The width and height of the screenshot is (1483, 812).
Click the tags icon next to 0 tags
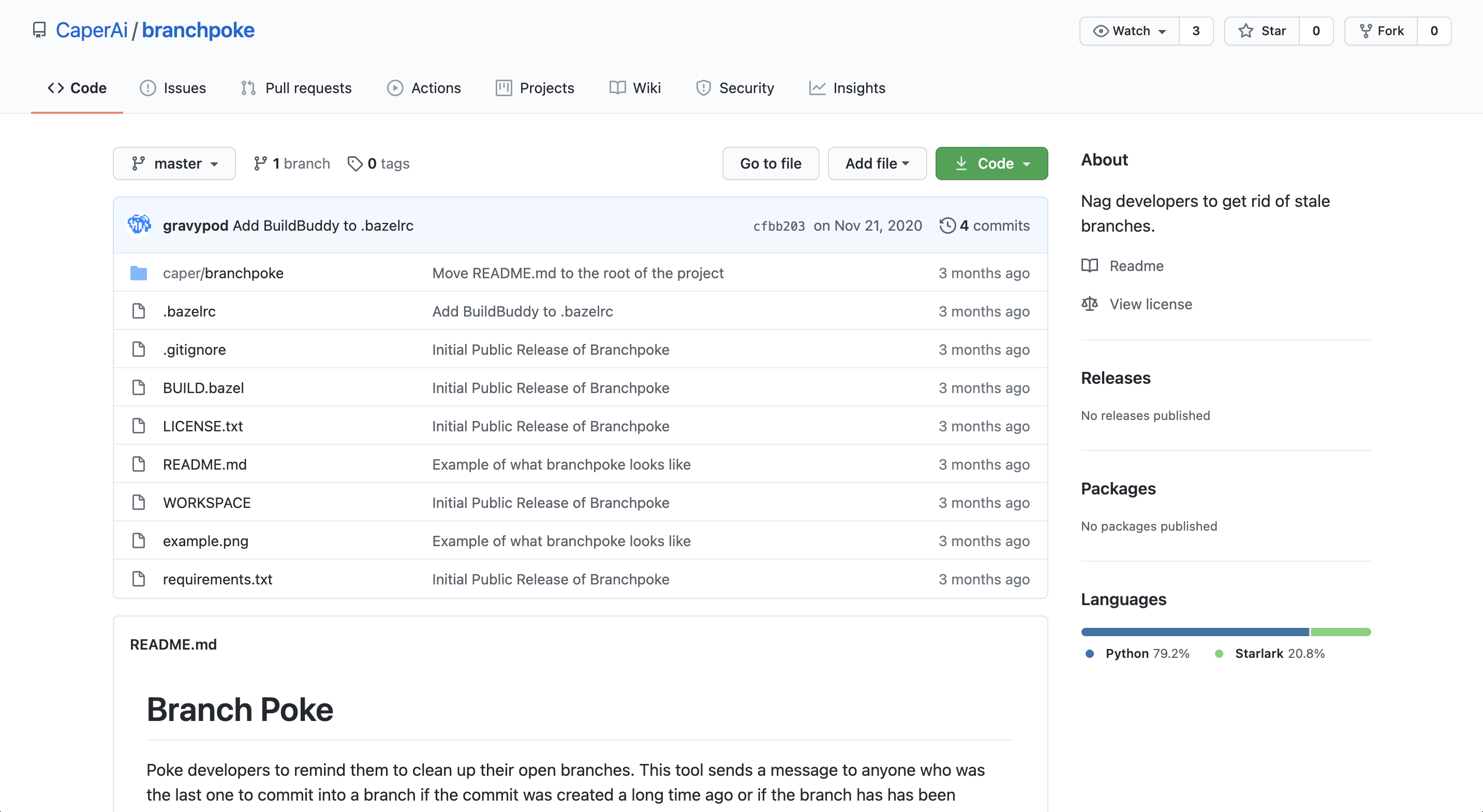pyautogui.click(x=354, y=163)
